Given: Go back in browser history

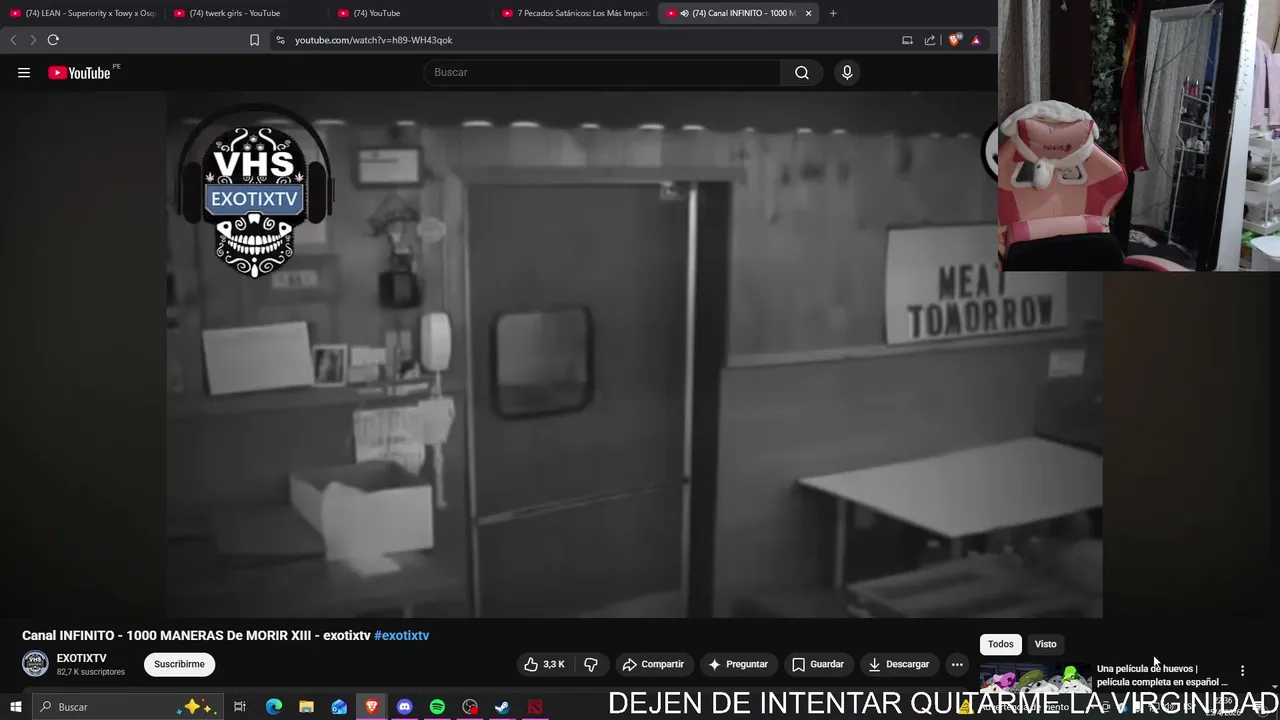Looking at the screenshot, I should 13,40.
